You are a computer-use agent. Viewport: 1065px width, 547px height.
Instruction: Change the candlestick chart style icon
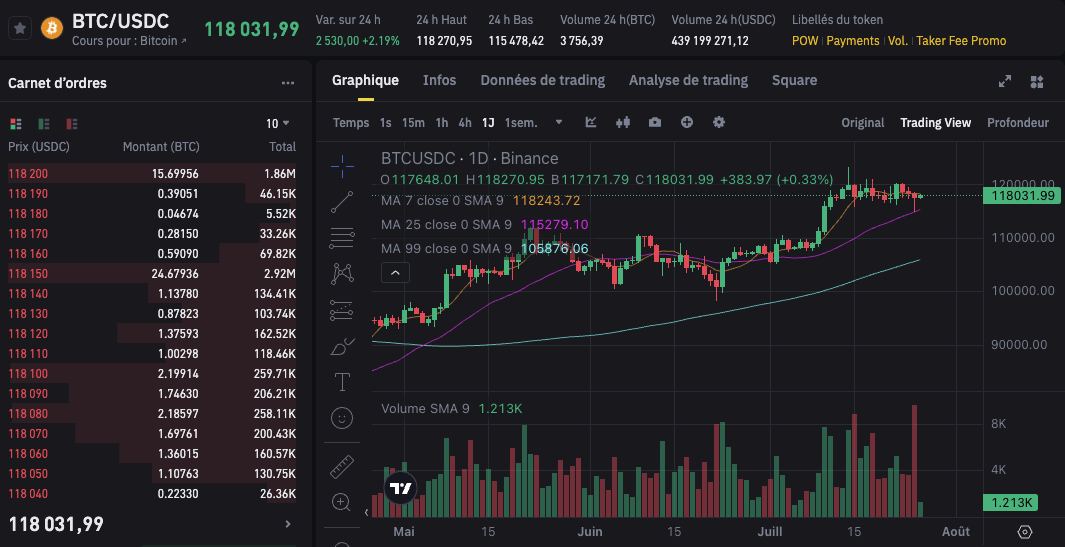pos(623,122)
